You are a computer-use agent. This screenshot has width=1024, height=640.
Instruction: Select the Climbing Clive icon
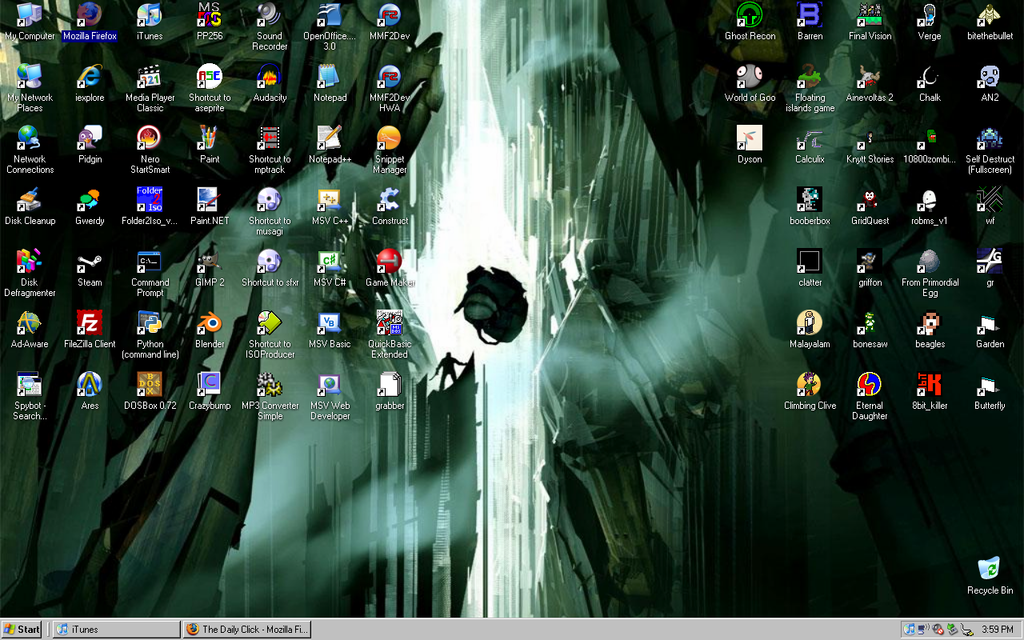click(809, 384)
